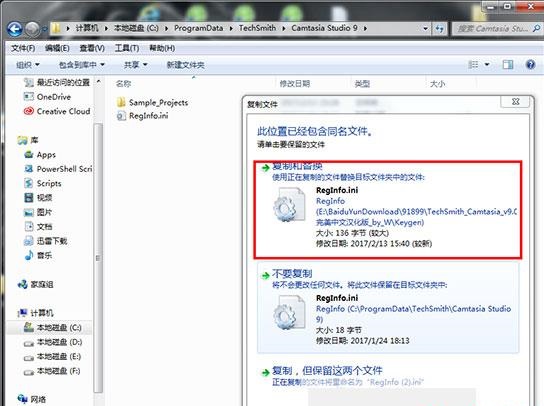Click the Forward navigation arrow button

(x=32, y=29)
